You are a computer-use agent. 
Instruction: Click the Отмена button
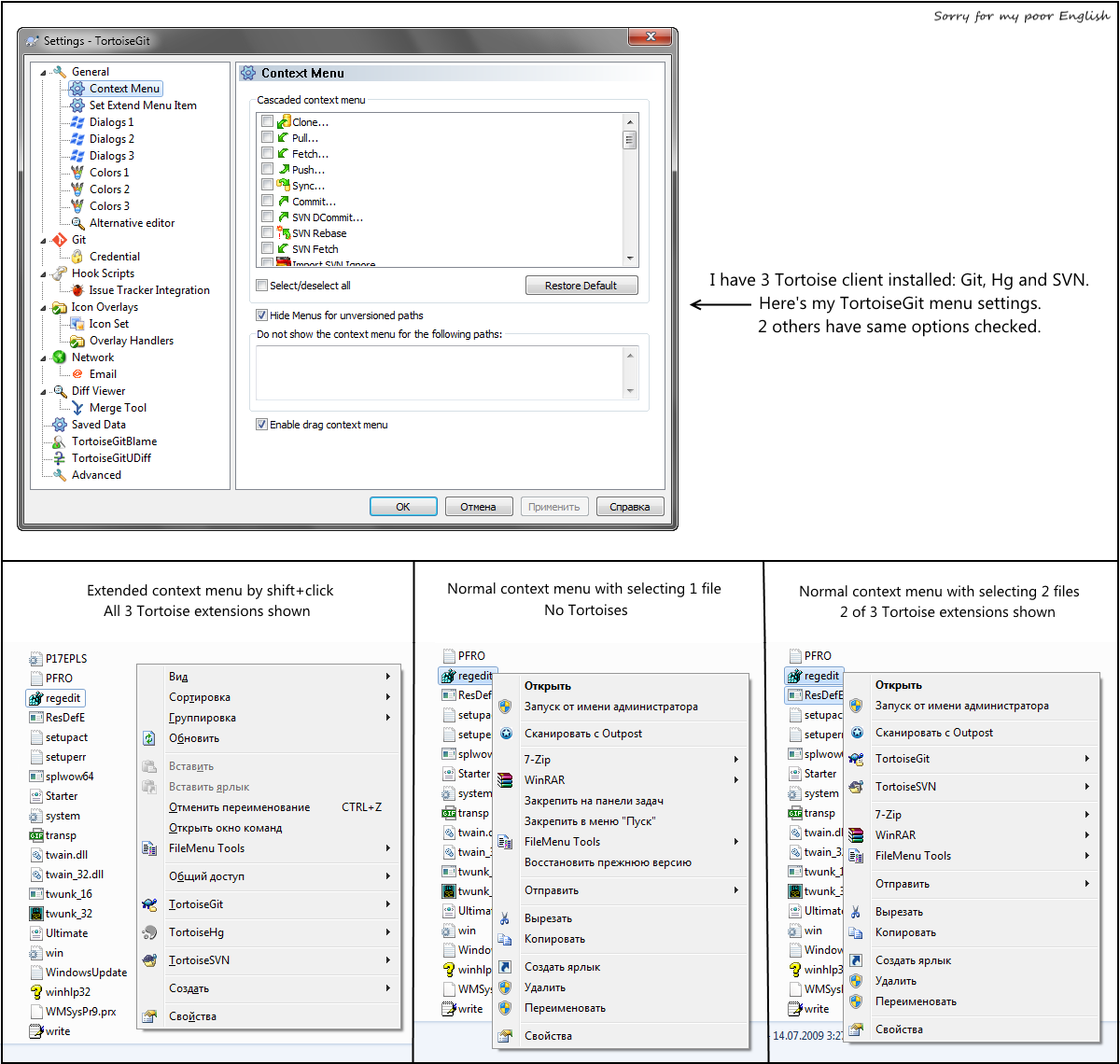click(x=478, y=507)
